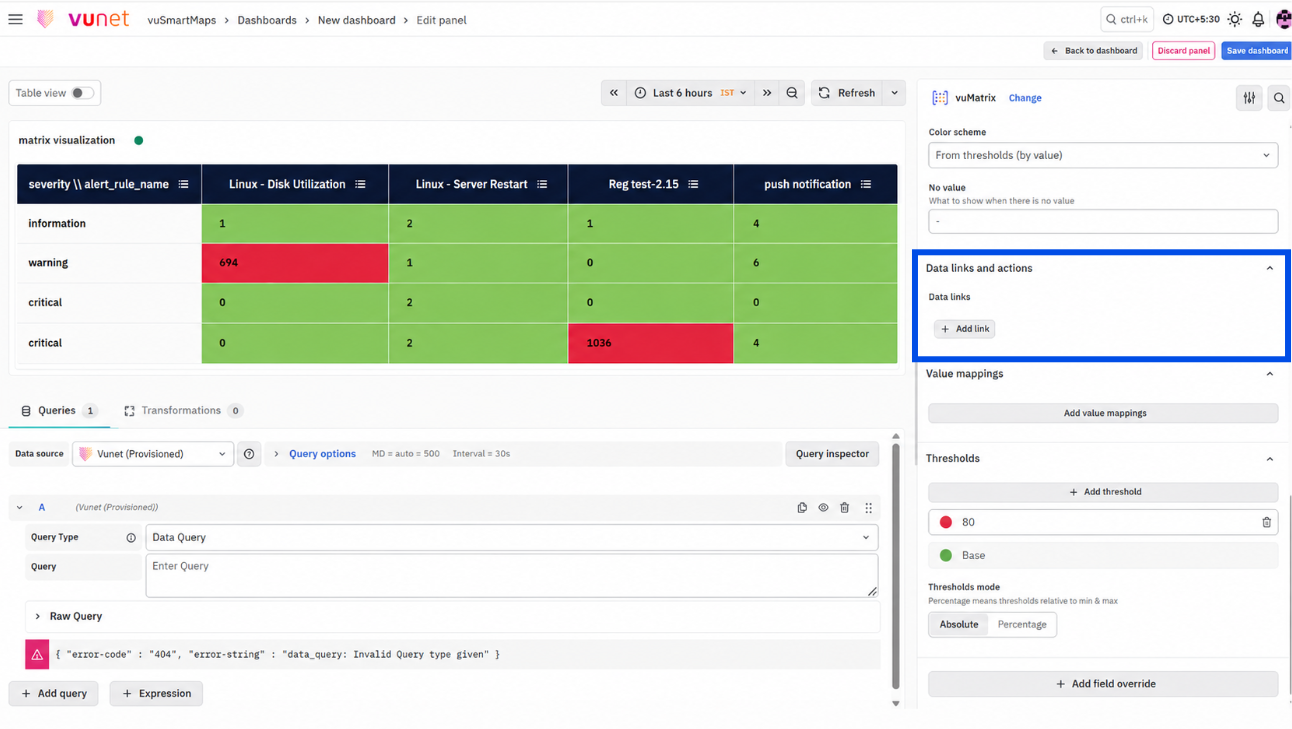Viewport: 1292px width, 729px height.
Task: Select Percentage thresholds mode
Action: point(1022,624)
